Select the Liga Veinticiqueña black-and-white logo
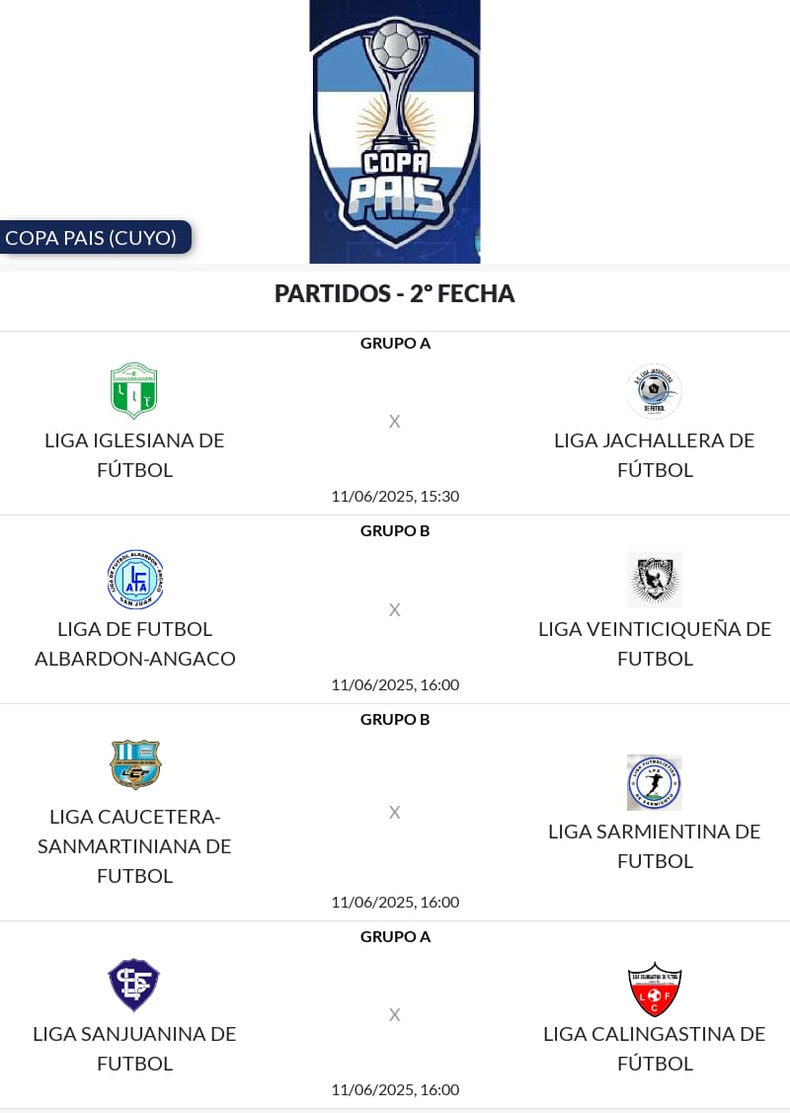 [654, 580]
